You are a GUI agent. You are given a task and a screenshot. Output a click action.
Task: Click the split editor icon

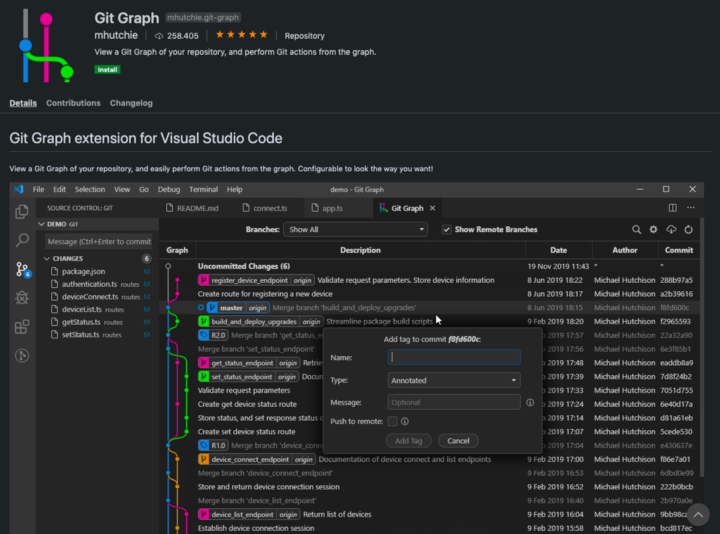(x=673, y=208)
